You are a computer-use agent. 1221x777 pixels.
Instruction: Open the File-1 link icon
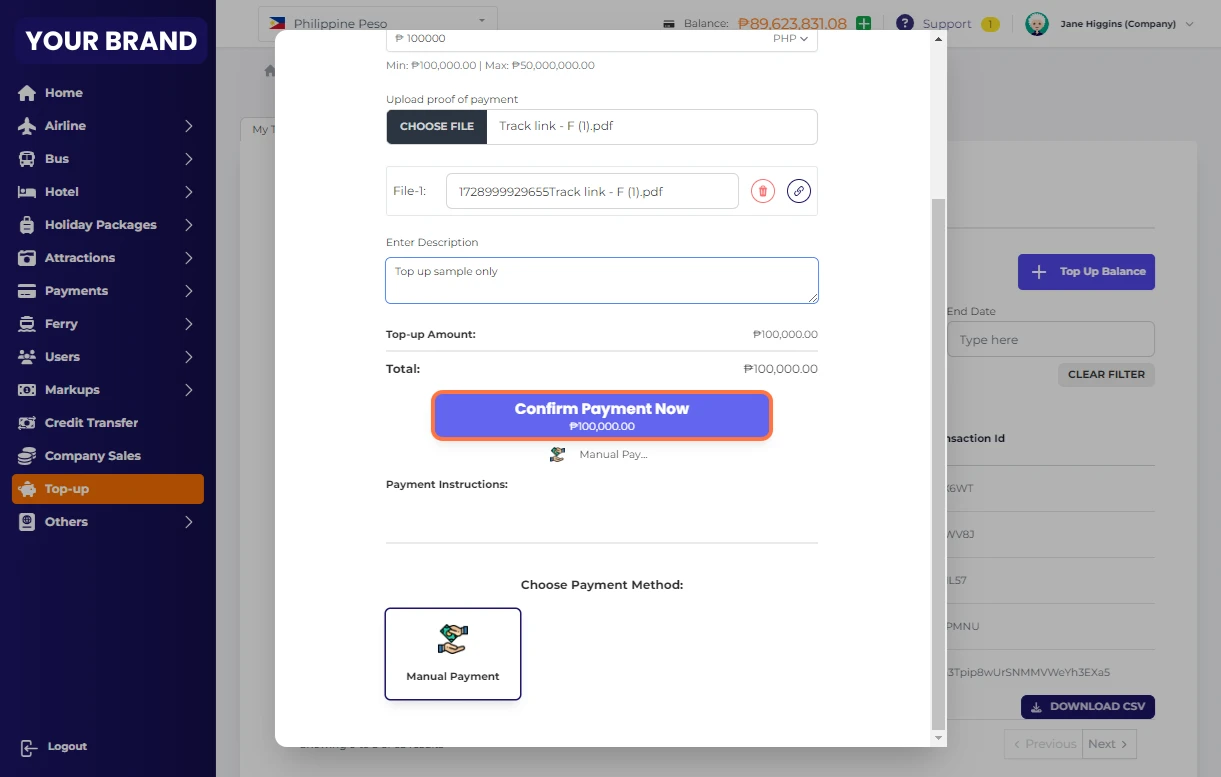[x=798, y=191]
